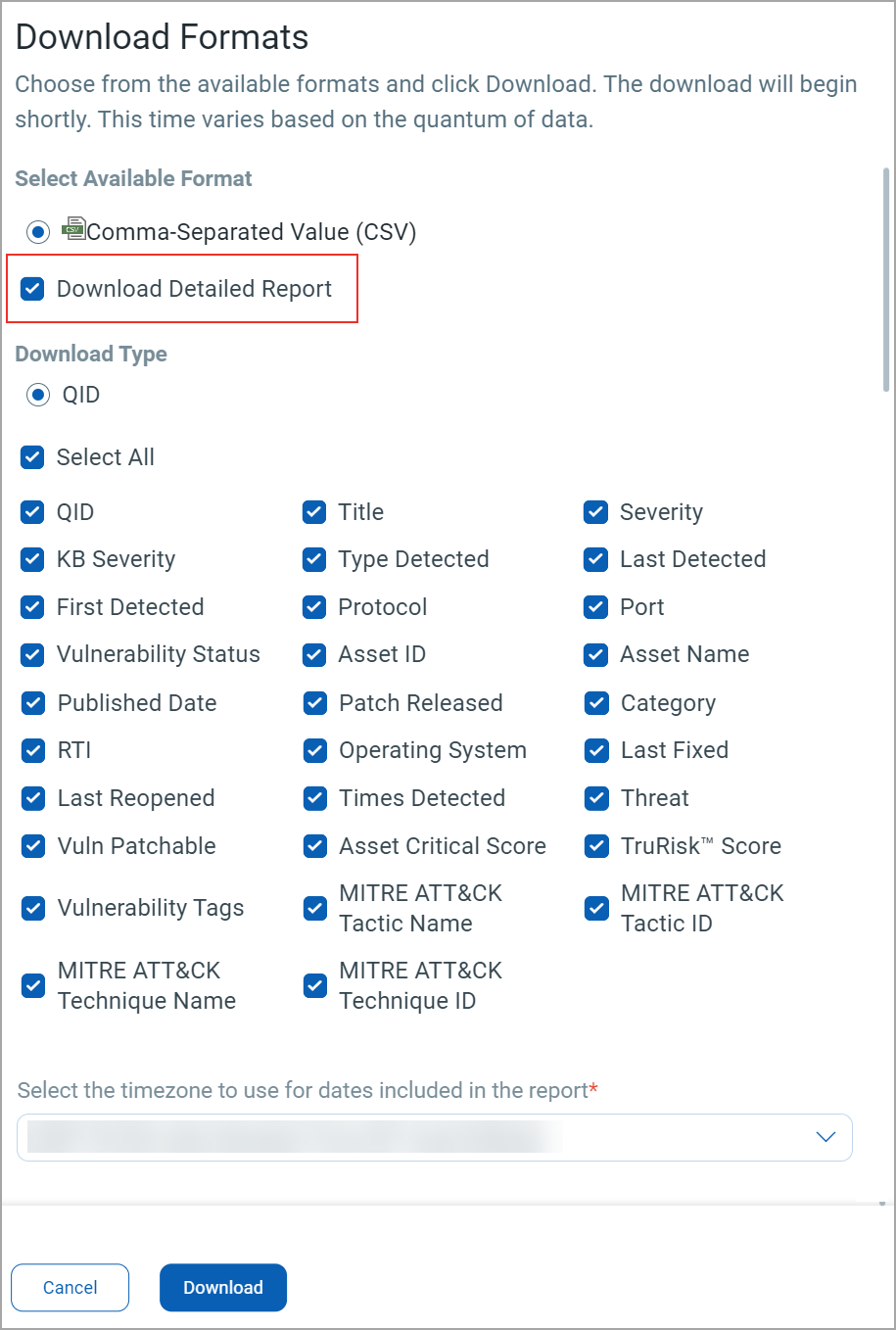Toggle the TruRisk Score checkbox

tap(597, 846)
